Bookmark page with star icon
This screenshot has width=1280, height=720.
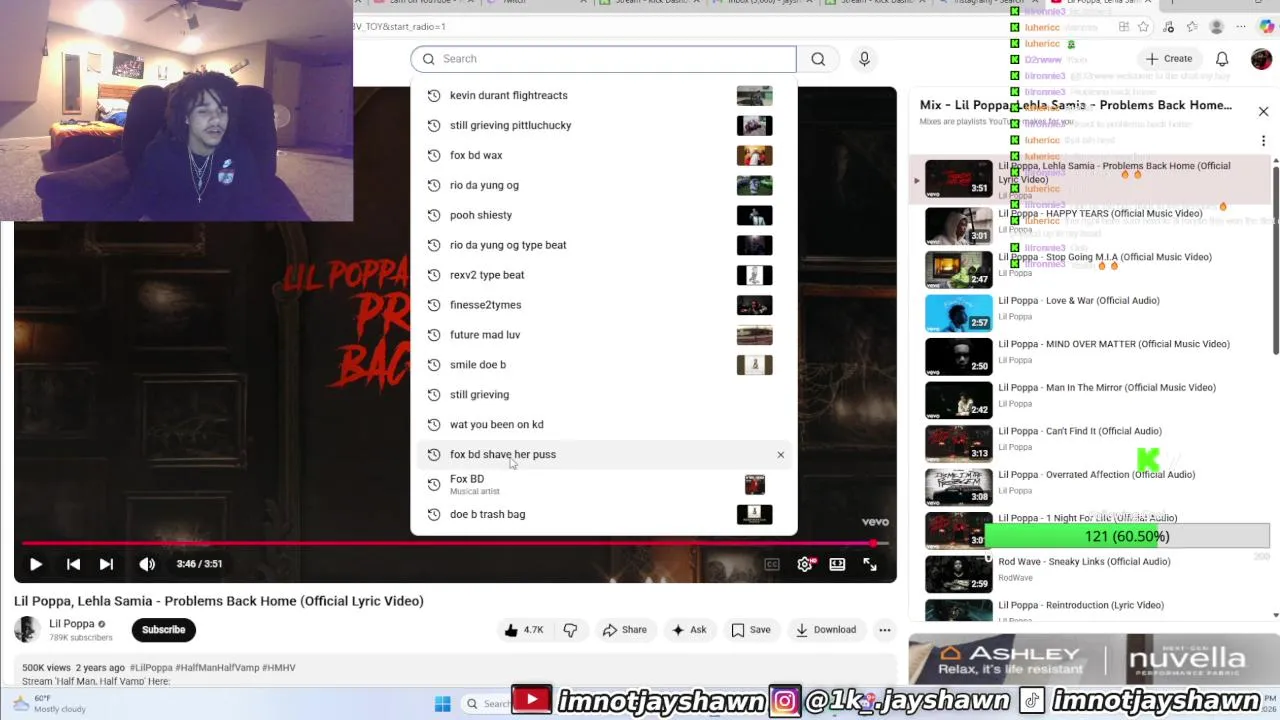1143,27
